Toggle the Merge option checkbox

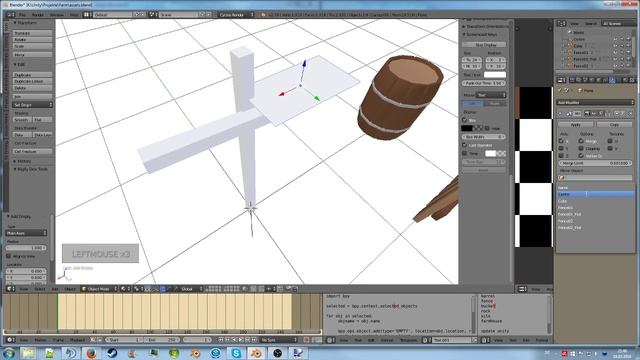coord(581,141)
